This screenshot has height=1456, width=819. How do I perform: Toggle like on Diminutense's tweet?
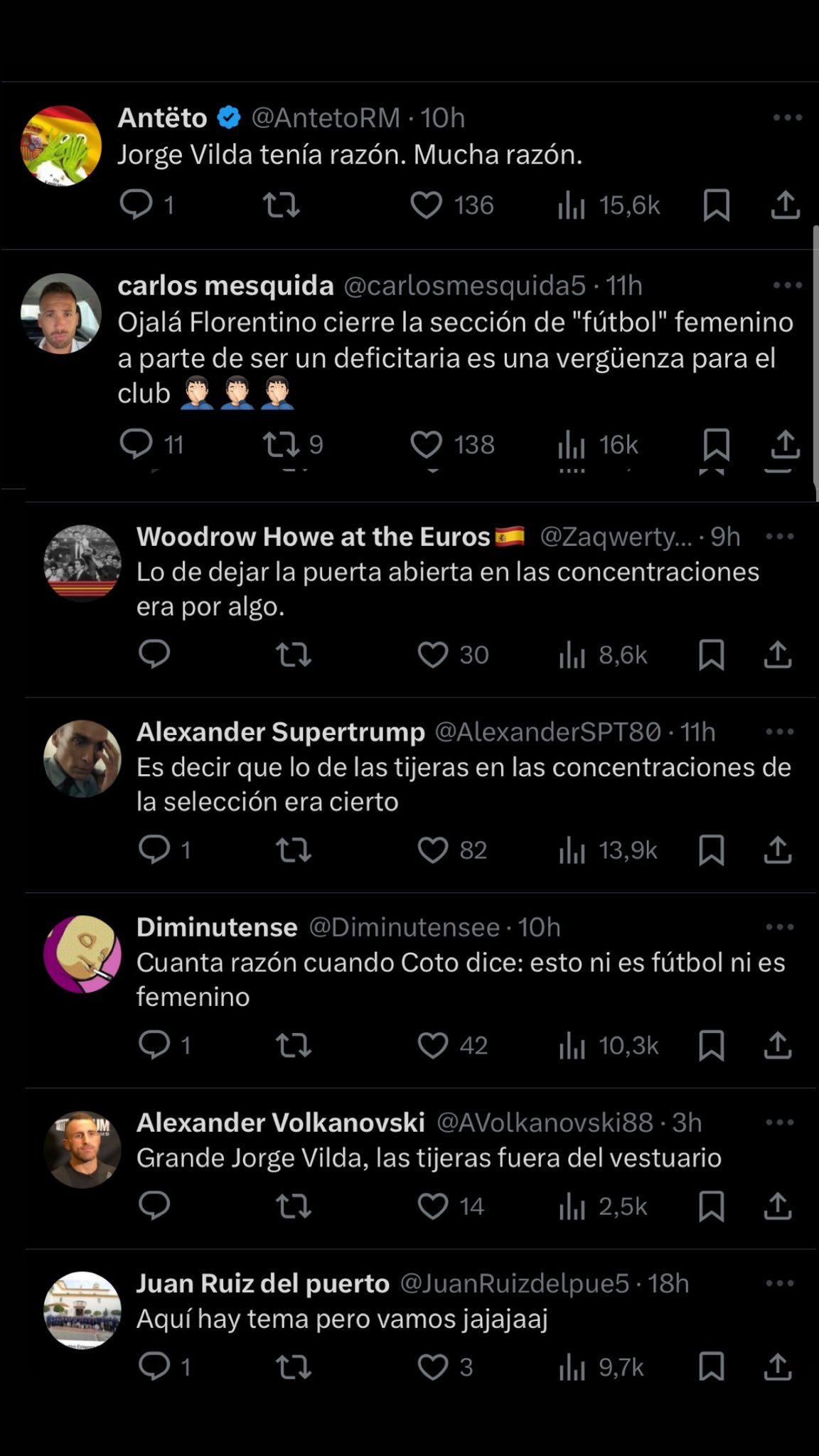pos(432,1045)
